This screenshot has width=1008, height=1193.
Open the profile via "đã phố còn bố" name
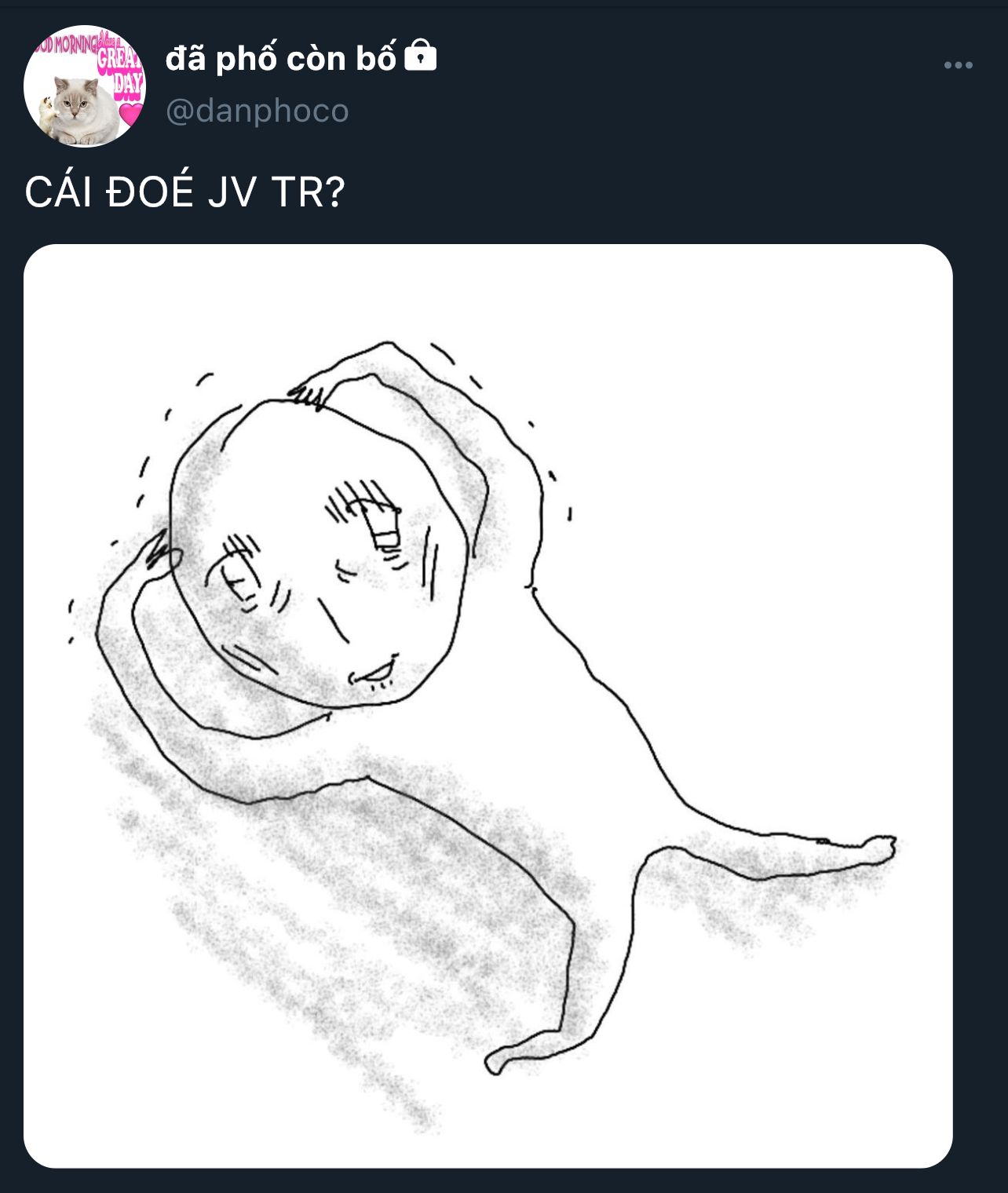(x=281, y=59)
